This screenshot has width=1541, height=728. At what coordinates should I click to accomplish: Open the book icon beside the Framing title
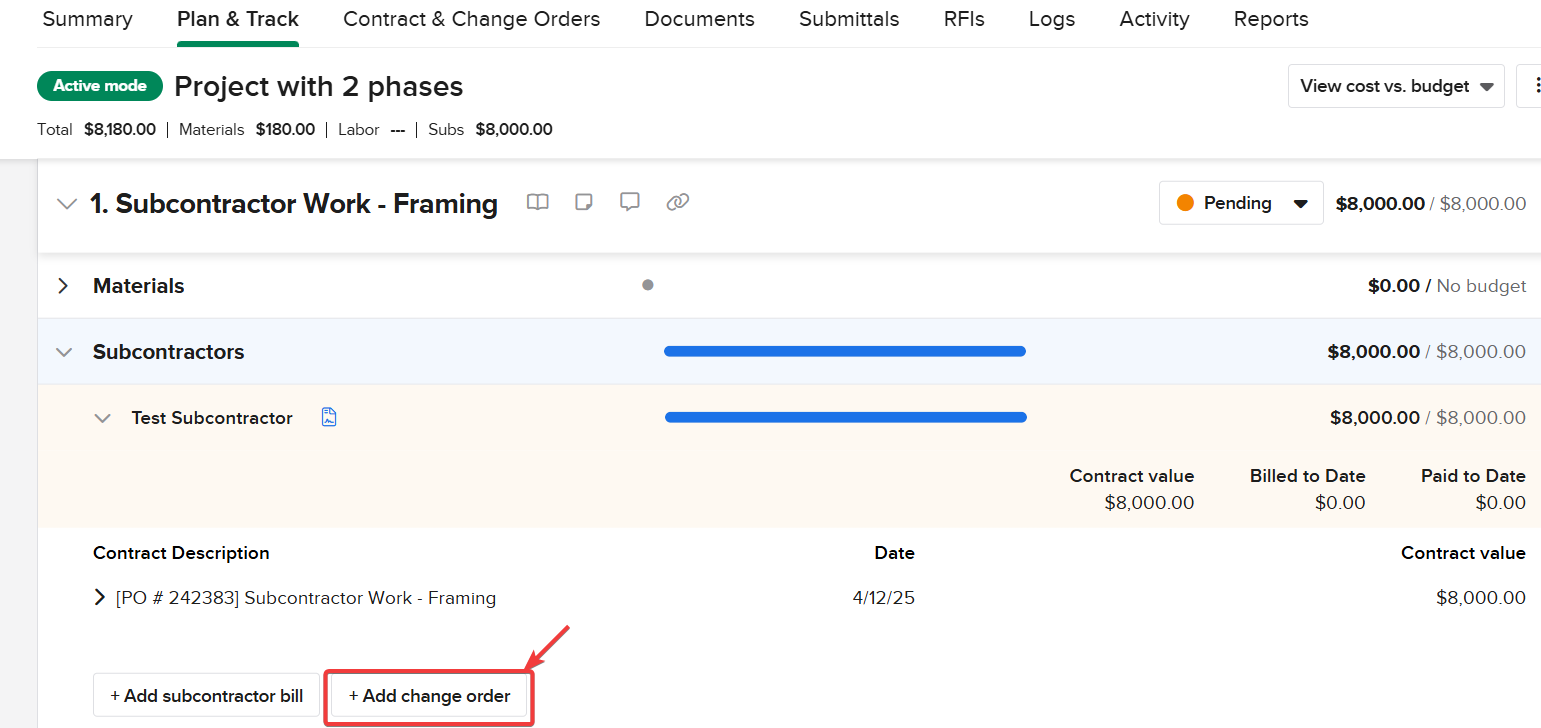[538, 203]
